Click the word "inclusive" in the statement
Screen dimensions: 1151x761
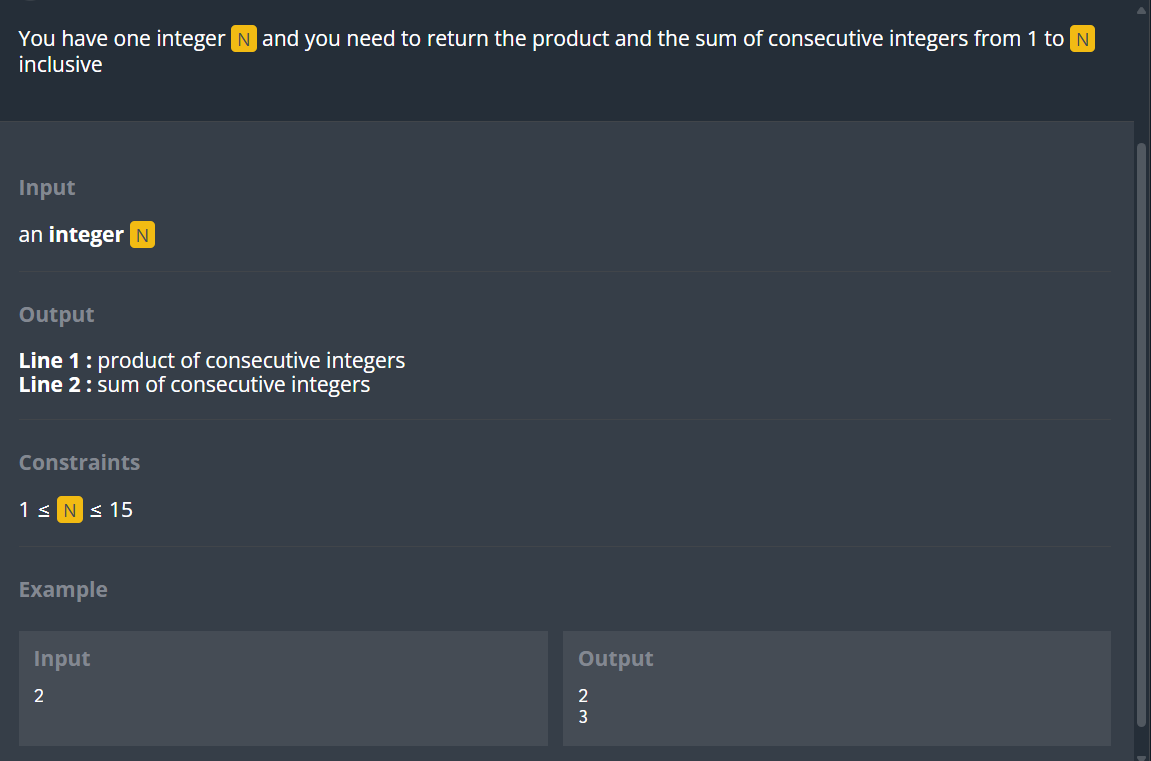[x=60, y=65]
